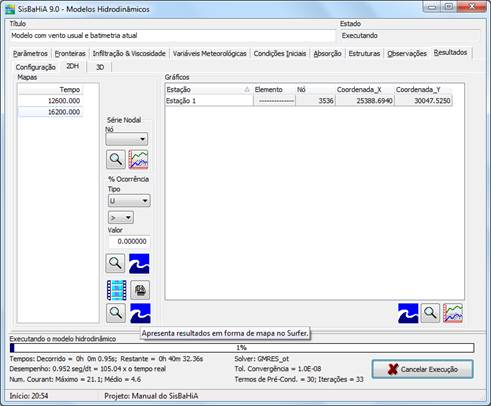Click the SisBaHiA title bar app icon
This screenshot has height=406, width=491.
(x=10, y=9)
